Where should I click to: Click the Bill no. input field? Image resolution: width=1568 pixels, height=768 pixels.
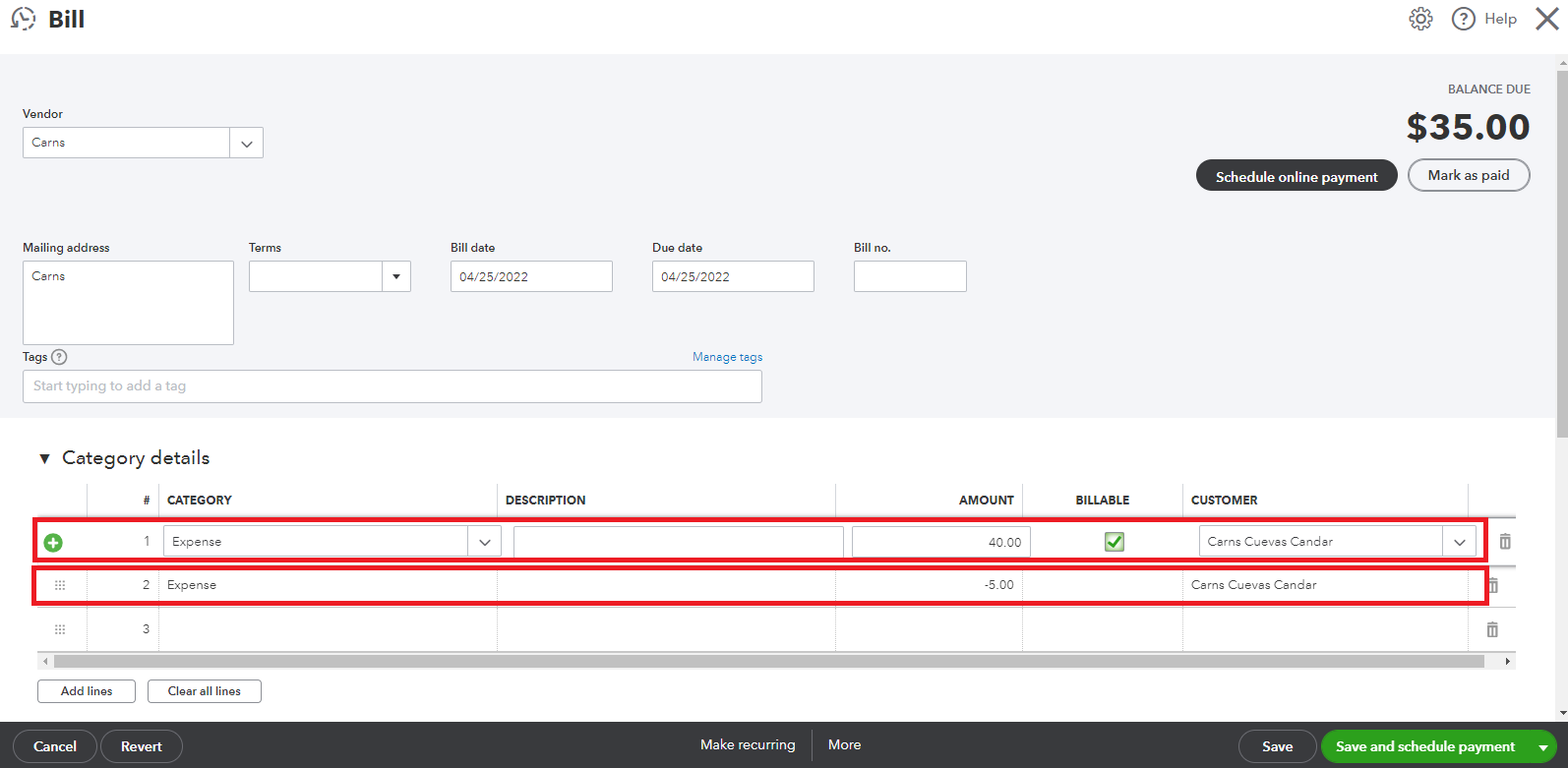pos(909,276)
